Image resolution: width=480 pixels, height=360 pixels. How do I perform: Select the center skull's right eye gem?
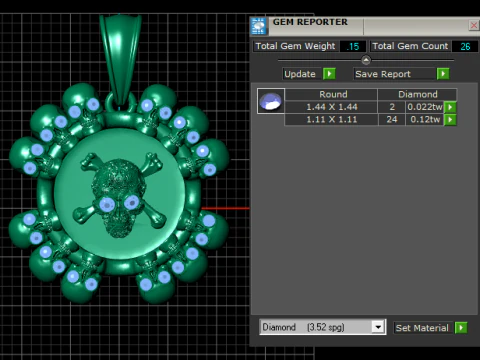(x=132, y=202)
